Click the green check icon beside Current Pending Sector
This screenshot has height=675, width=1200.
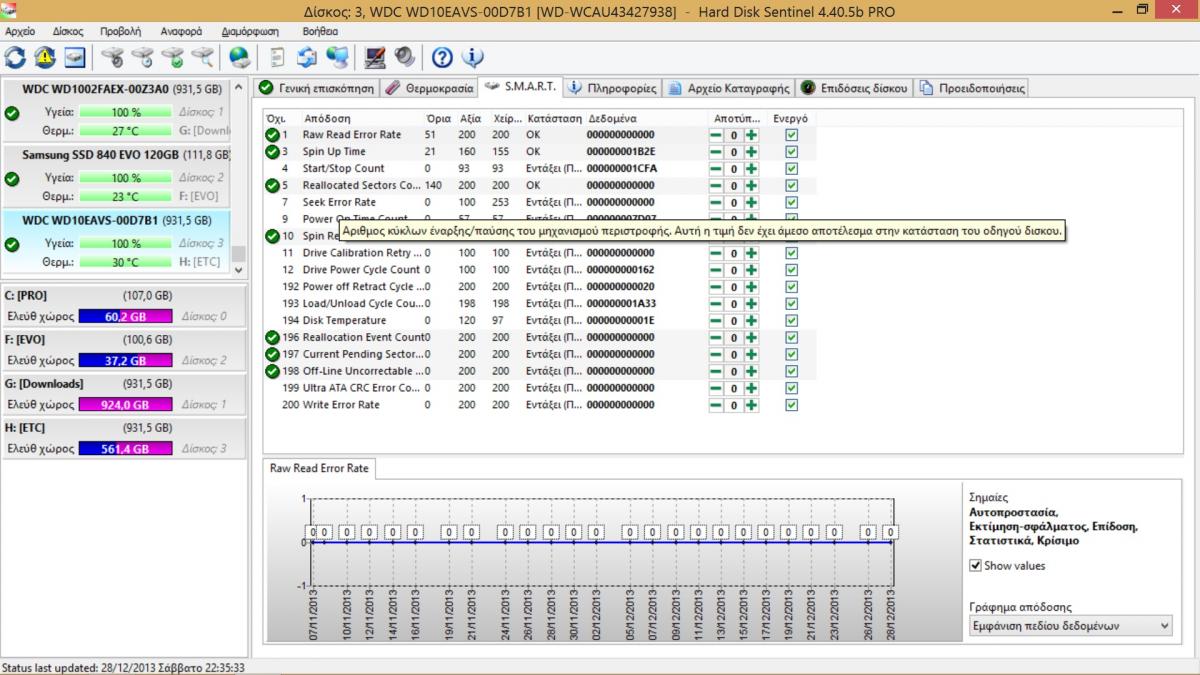(x=272, y=354)
